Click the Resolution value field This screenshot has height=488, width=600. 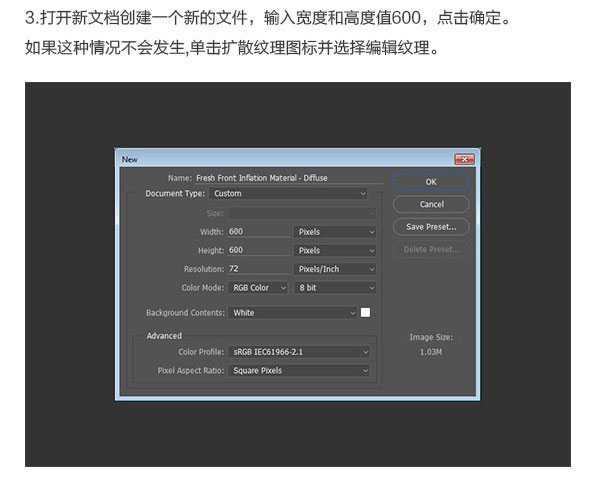(x=258, y=269)
